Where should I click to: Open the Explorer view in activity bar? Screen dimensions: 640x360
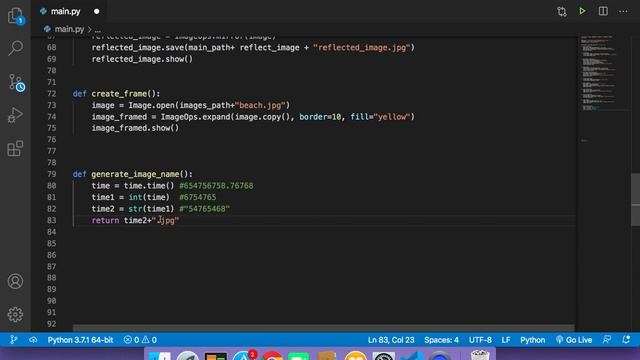click(16, 16)
